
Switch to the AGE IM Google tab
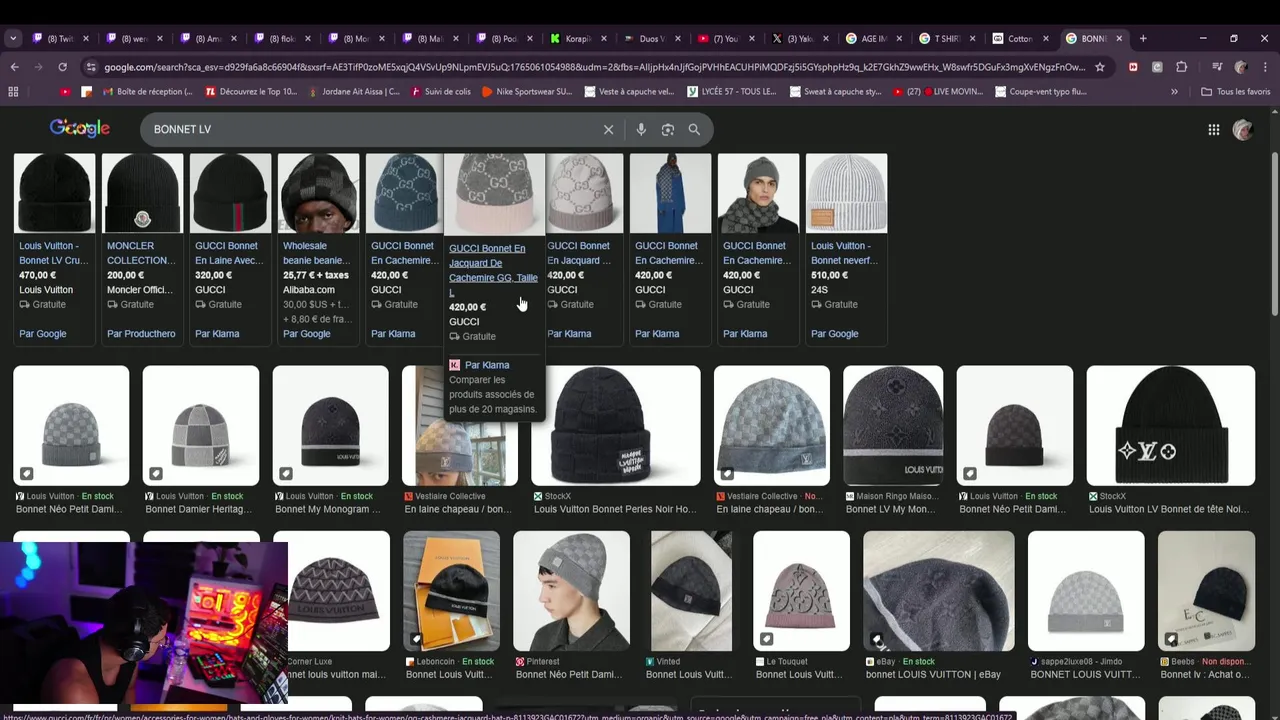pyautogui.click(x=872, y=38)
